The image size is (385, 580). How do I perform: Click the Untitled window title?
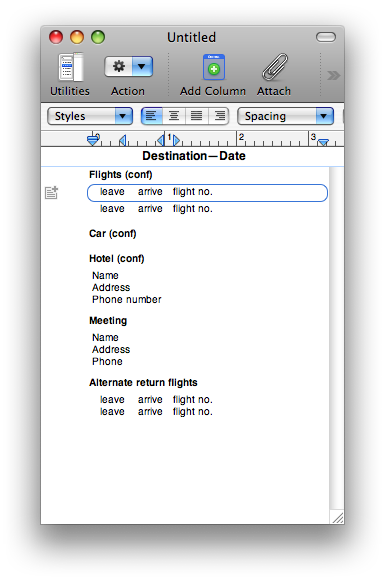coord(191,37)
